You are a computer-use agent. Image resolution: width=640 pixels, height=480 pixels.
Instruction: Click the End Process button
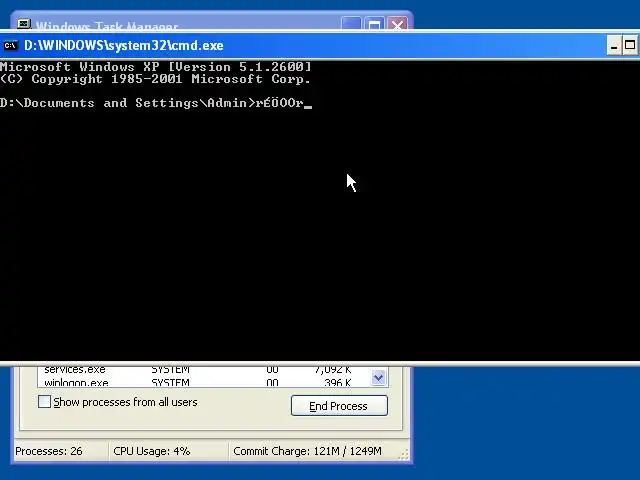pos(339,406)
